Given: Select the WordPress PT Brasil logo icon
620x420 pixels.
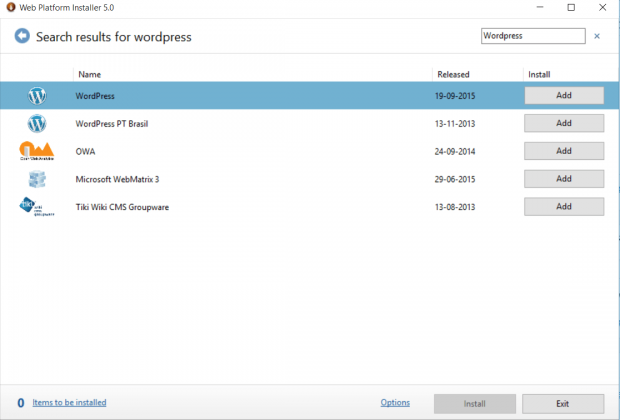Looking at the screenshot, I should (37, 123).
